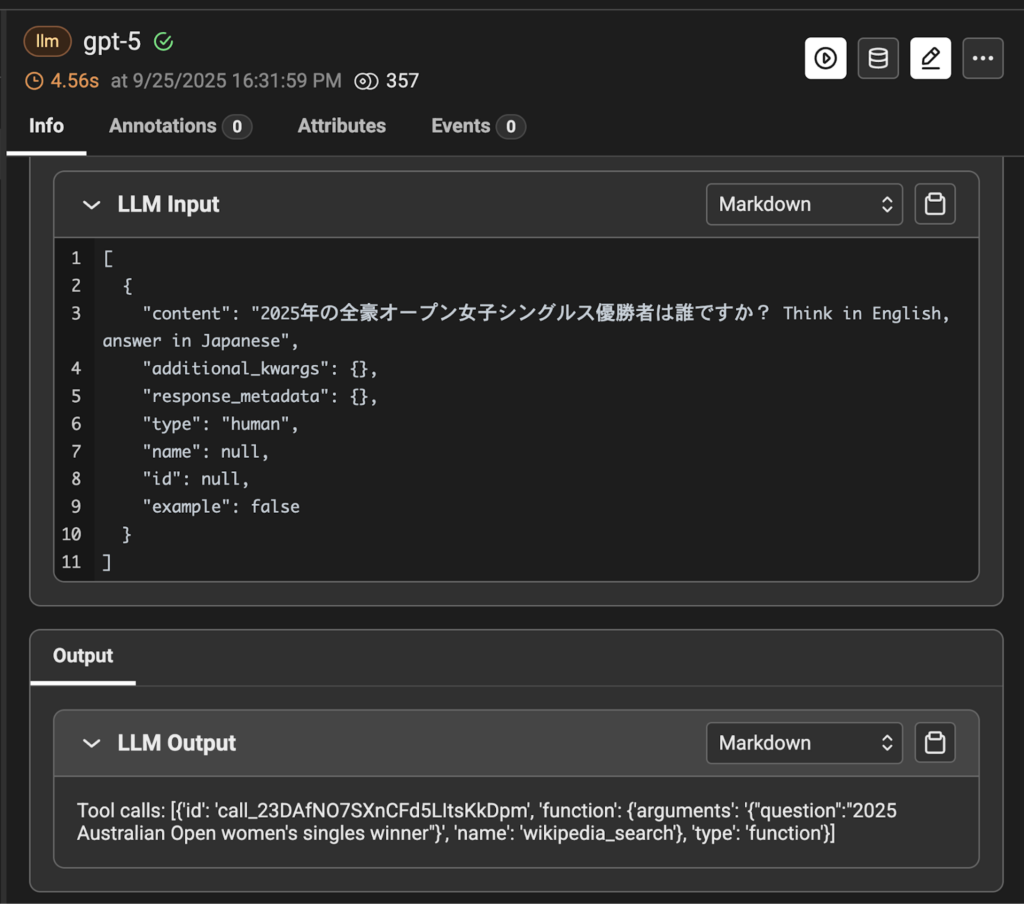The image size is (1024, 904).
Task: Collapse the LLM Output section chevron
Action: [92, 743]
